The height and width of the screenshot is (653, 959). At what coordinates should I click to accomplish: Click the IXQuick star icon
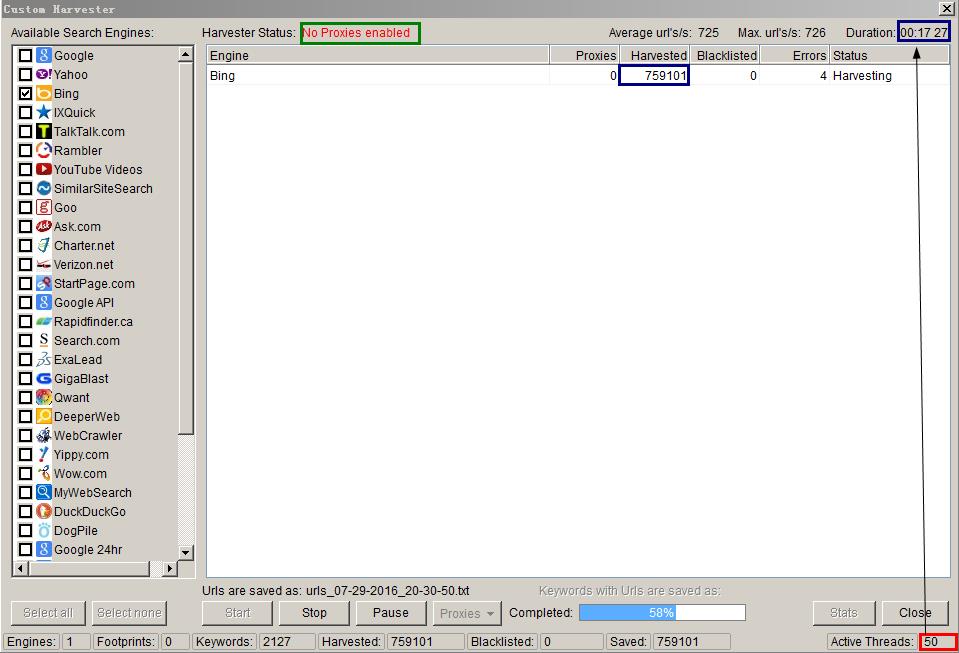tap(43, 112)
